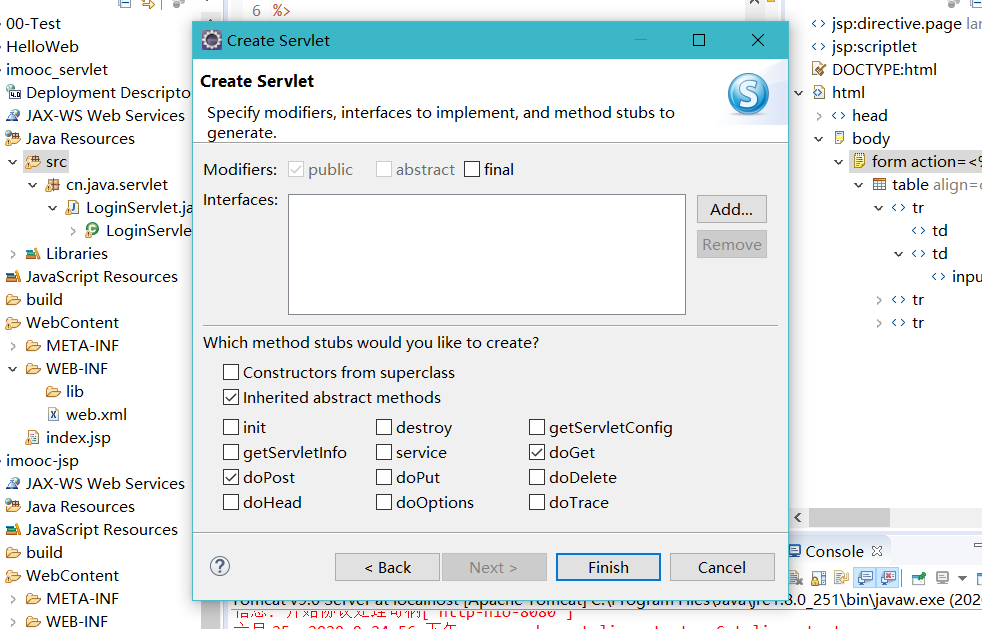Select index.jsp in the project tree
The height and width of the screenshot is (629, 982).
coord(78,438)
